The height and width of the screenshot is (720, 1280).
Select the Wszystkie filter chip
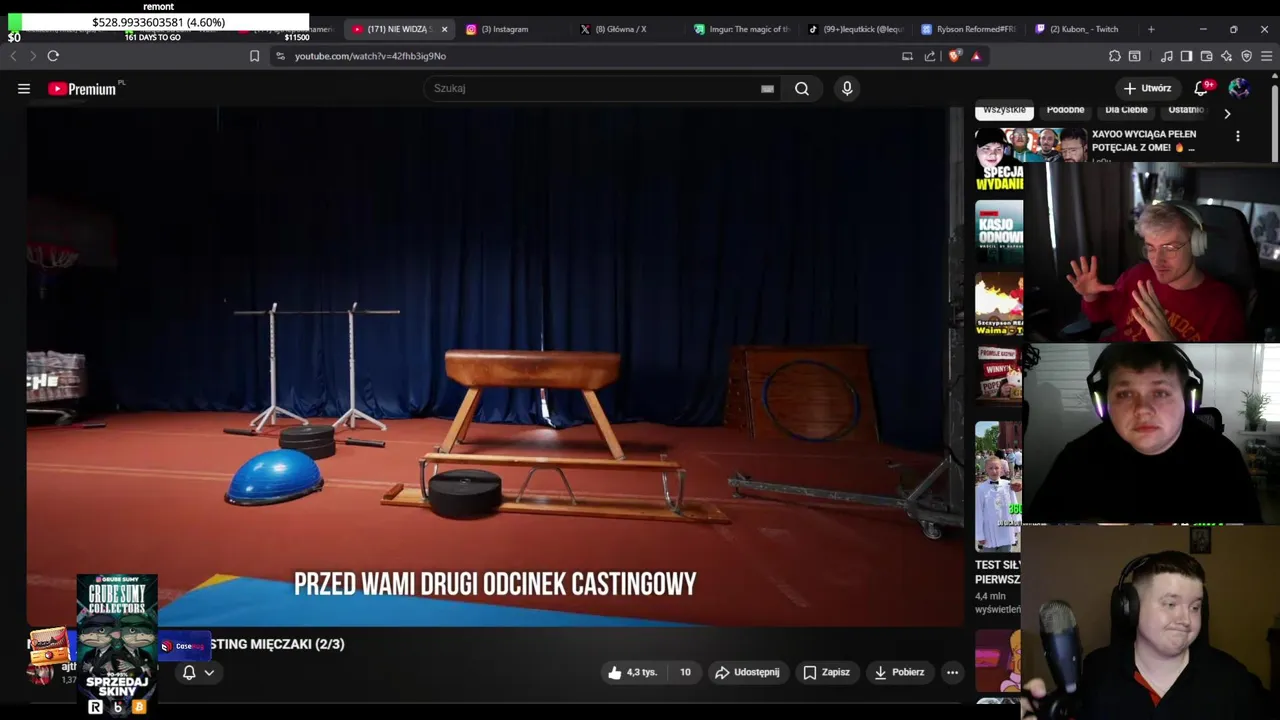click(1004, 110)
